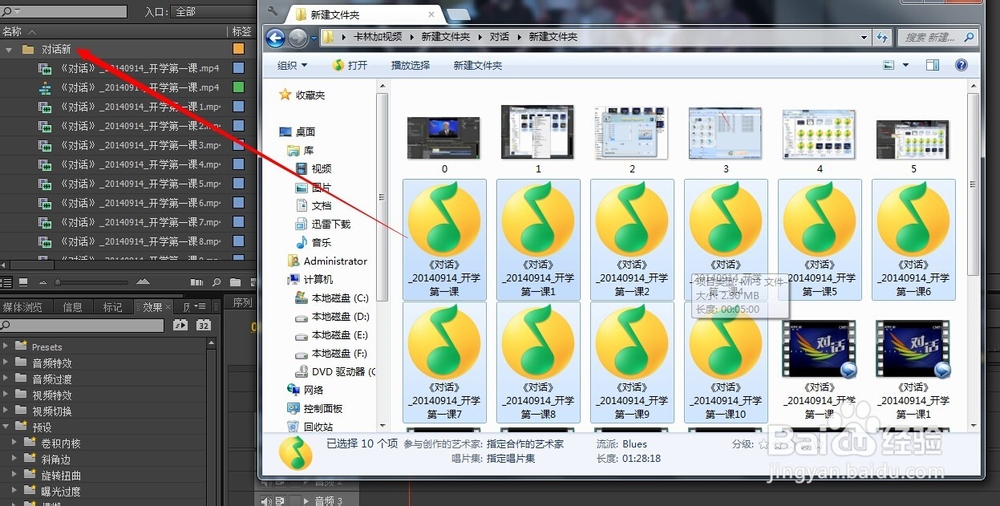Image resolution: width=1000 pixels, height=506 pixels.
Task: Collapse the 预设 folder
Action: click(x=6, y=427)
